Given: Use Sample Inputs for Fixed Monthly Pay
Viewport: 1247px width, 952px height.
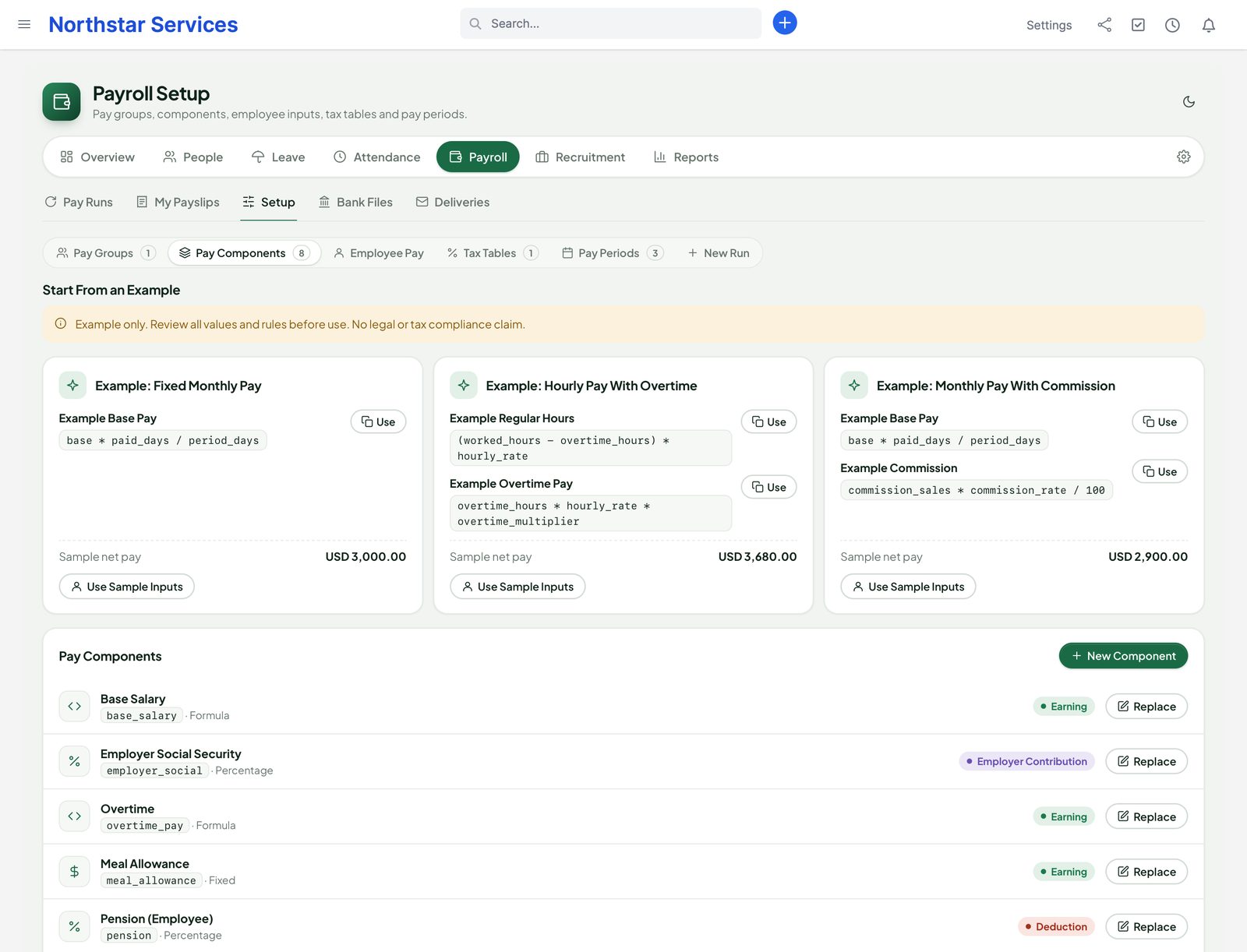Looking at the screenshot, I should tap(127, 587).
